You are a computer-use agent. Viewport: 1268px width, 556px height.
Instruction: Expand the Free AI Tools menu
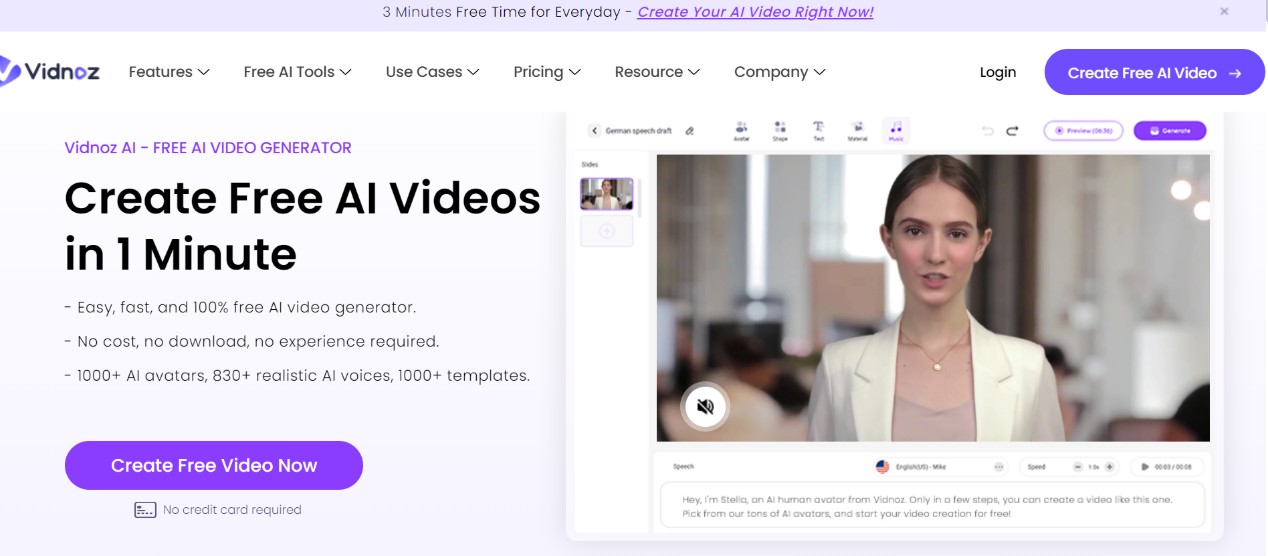[x=298, y=72]
